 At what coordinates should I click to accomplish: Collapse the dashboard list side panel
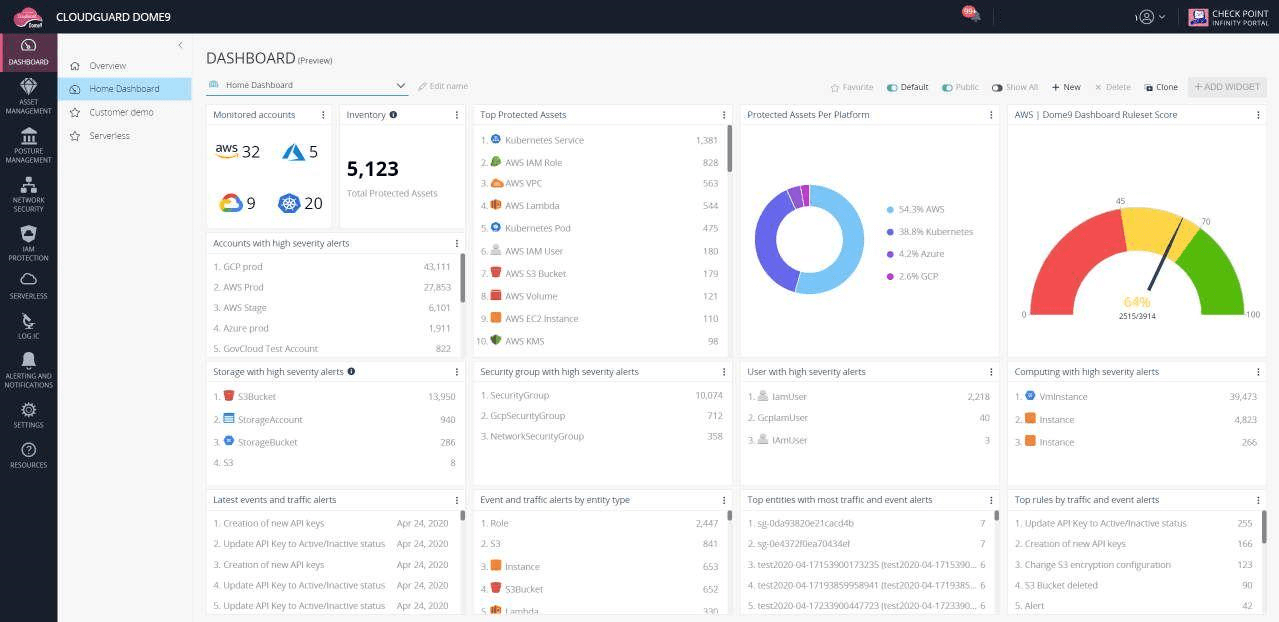click(180, 45)
